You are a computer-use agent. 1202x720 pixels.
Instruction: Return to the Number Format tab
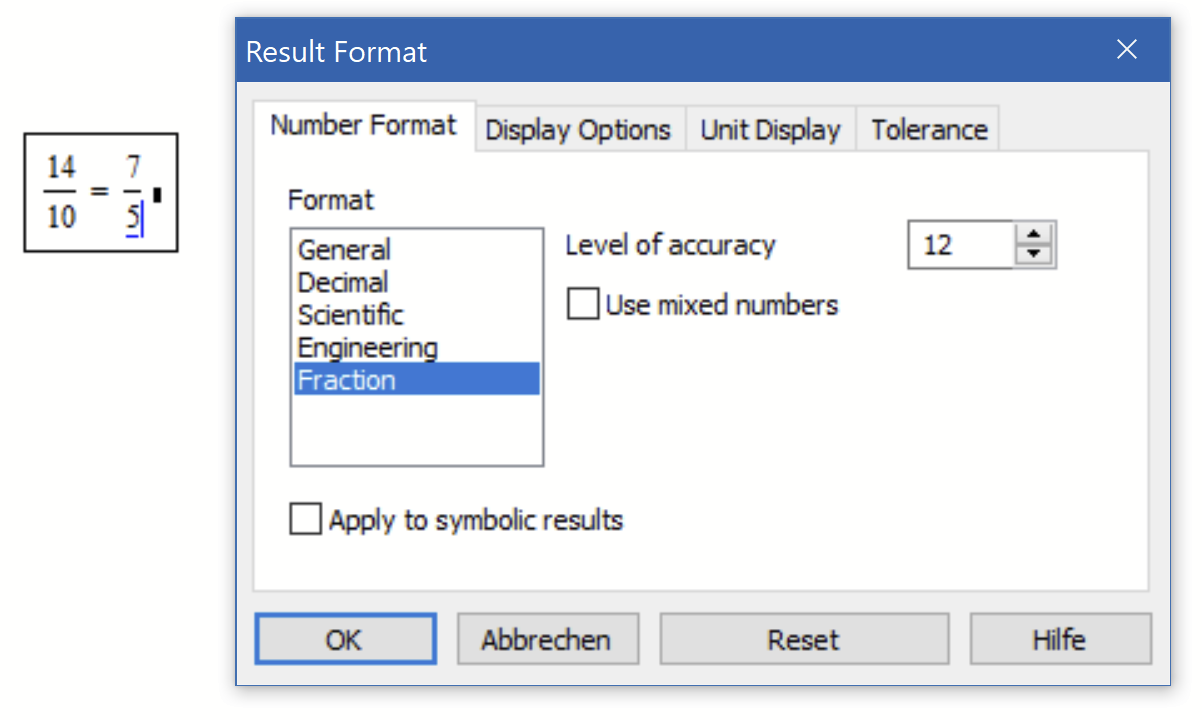362,125
